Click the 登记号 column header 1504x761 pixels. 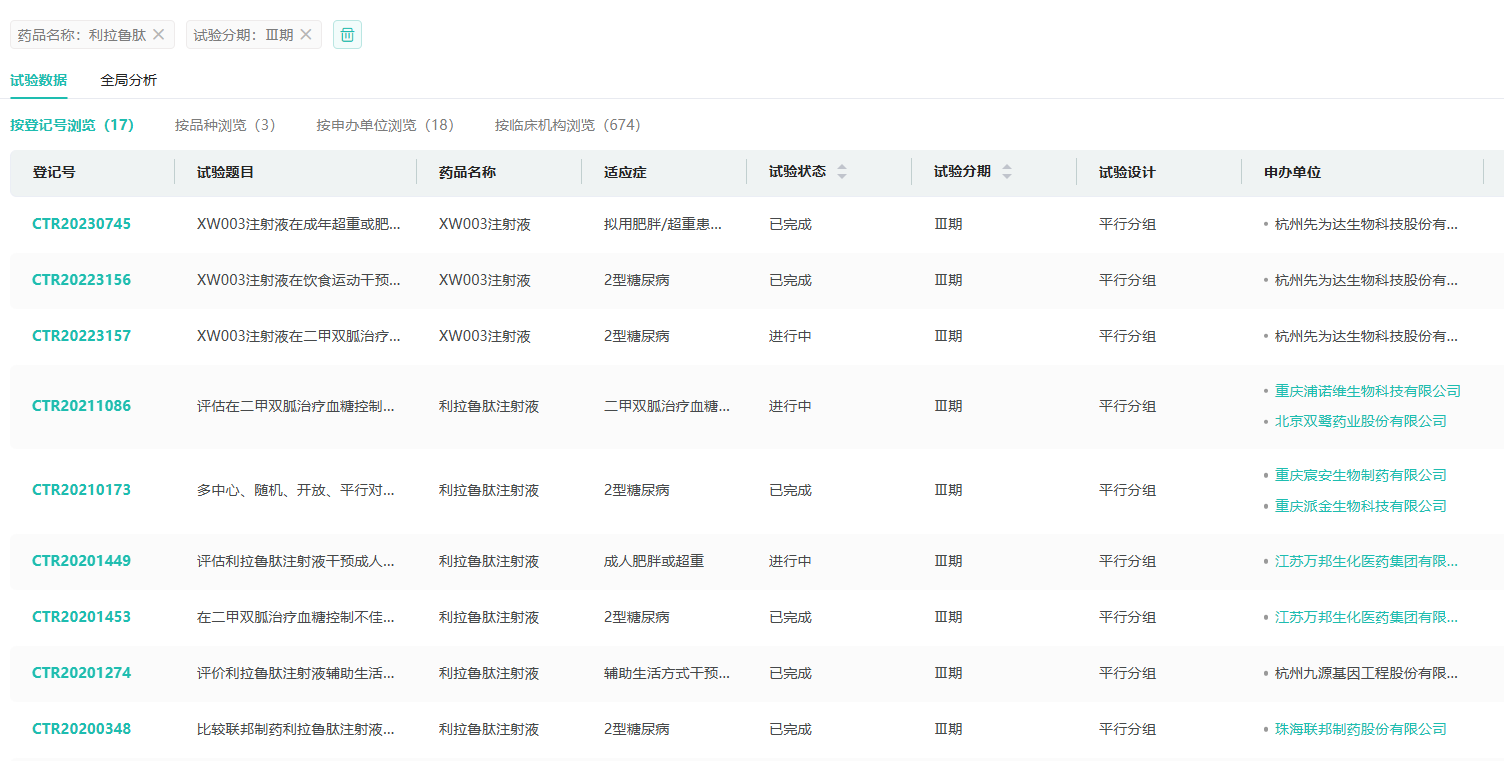tap(54, 172)
